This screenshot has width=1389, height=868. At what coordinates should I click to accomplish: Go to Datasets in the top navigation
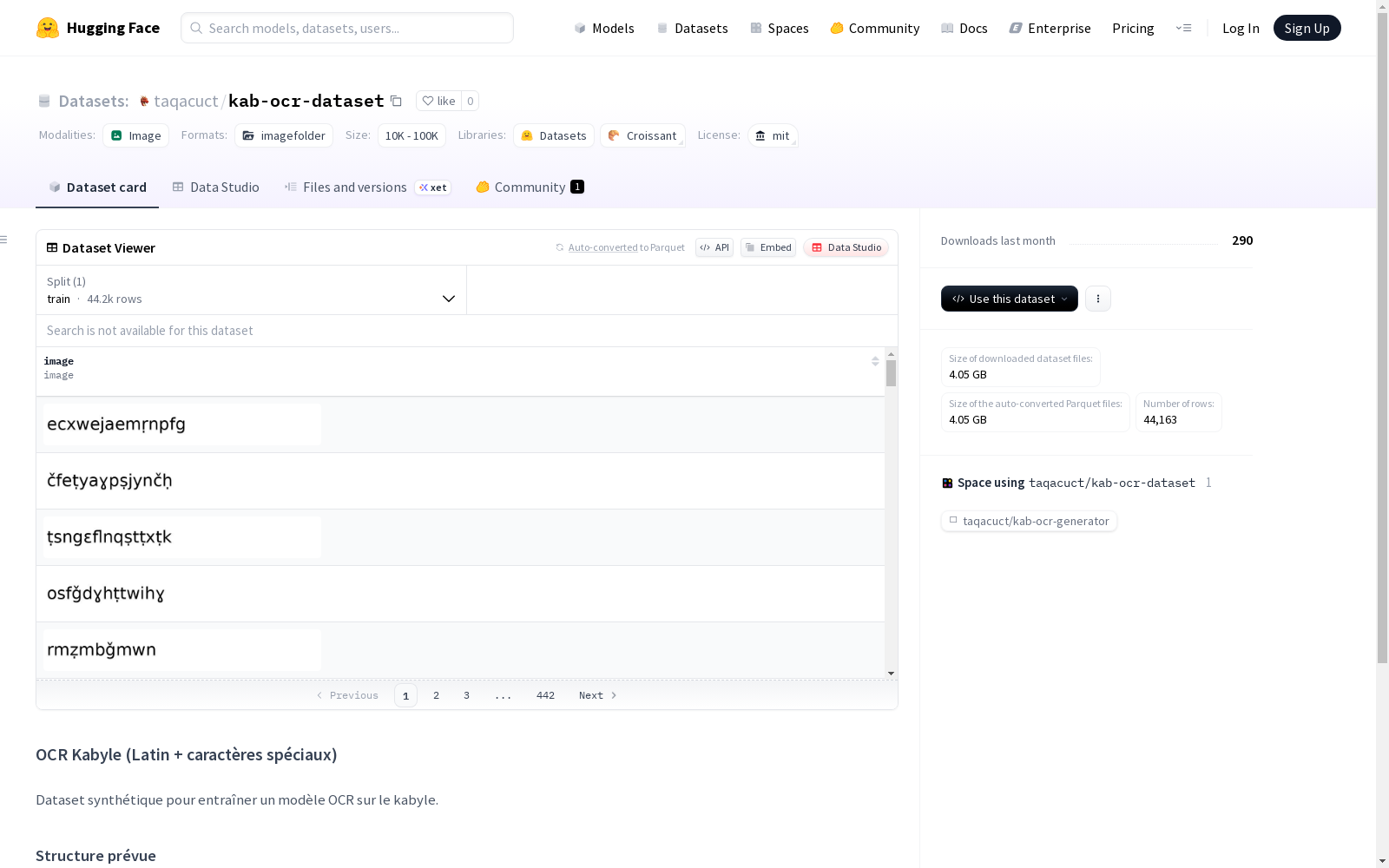click(x=692, y=28)
